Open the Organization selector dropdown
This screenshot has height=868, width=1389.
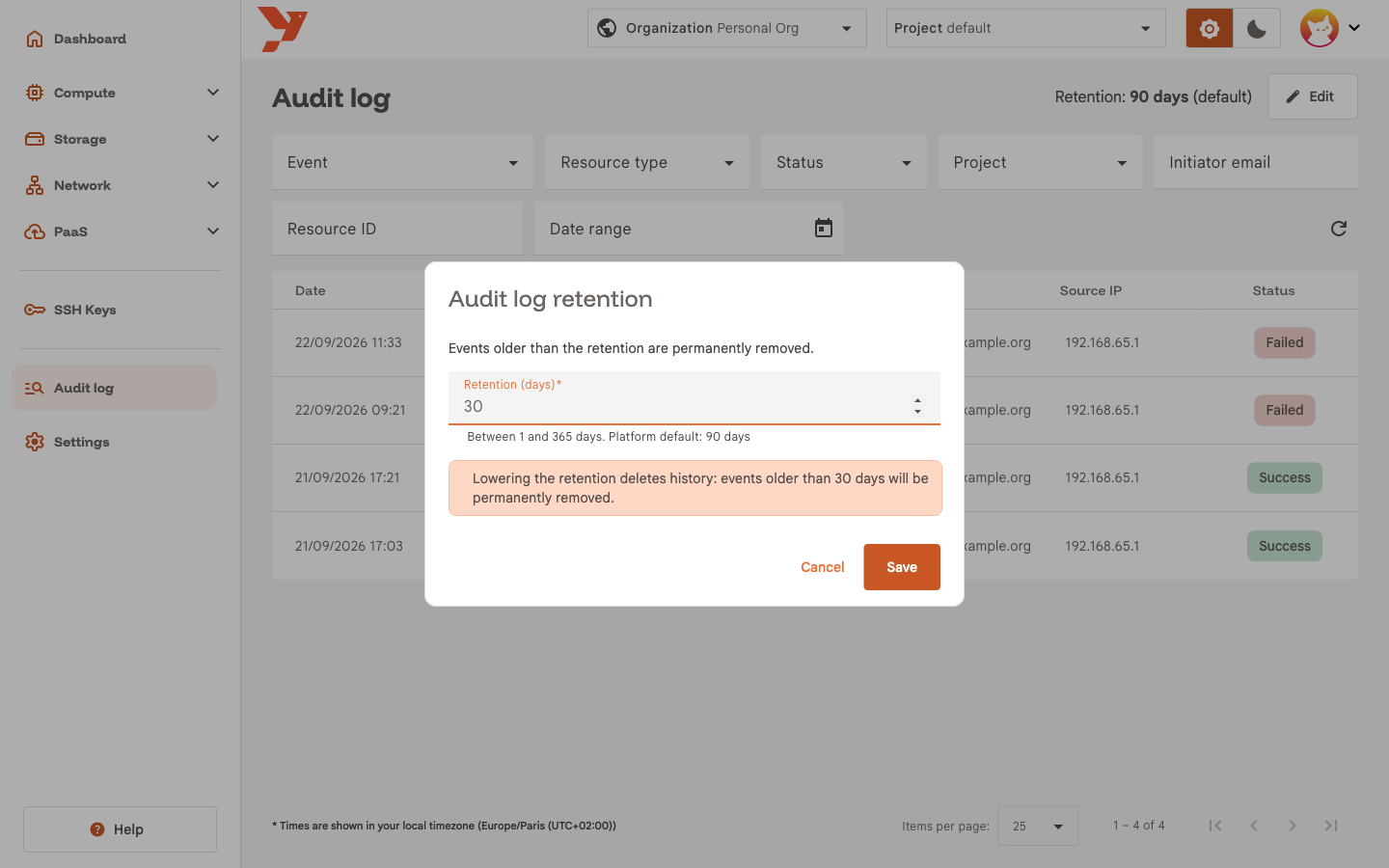[727, 28]
